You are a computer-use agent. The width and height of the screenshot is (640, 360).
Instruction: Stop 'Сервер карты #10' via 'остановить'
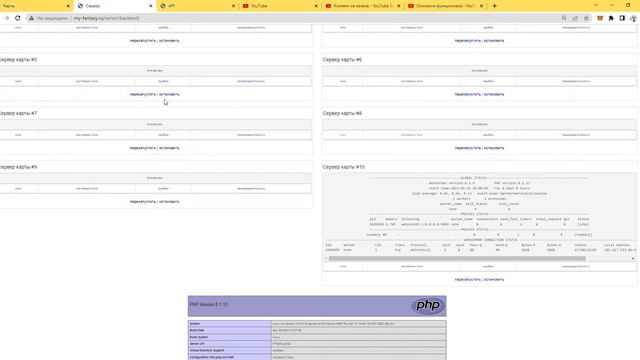494,280
